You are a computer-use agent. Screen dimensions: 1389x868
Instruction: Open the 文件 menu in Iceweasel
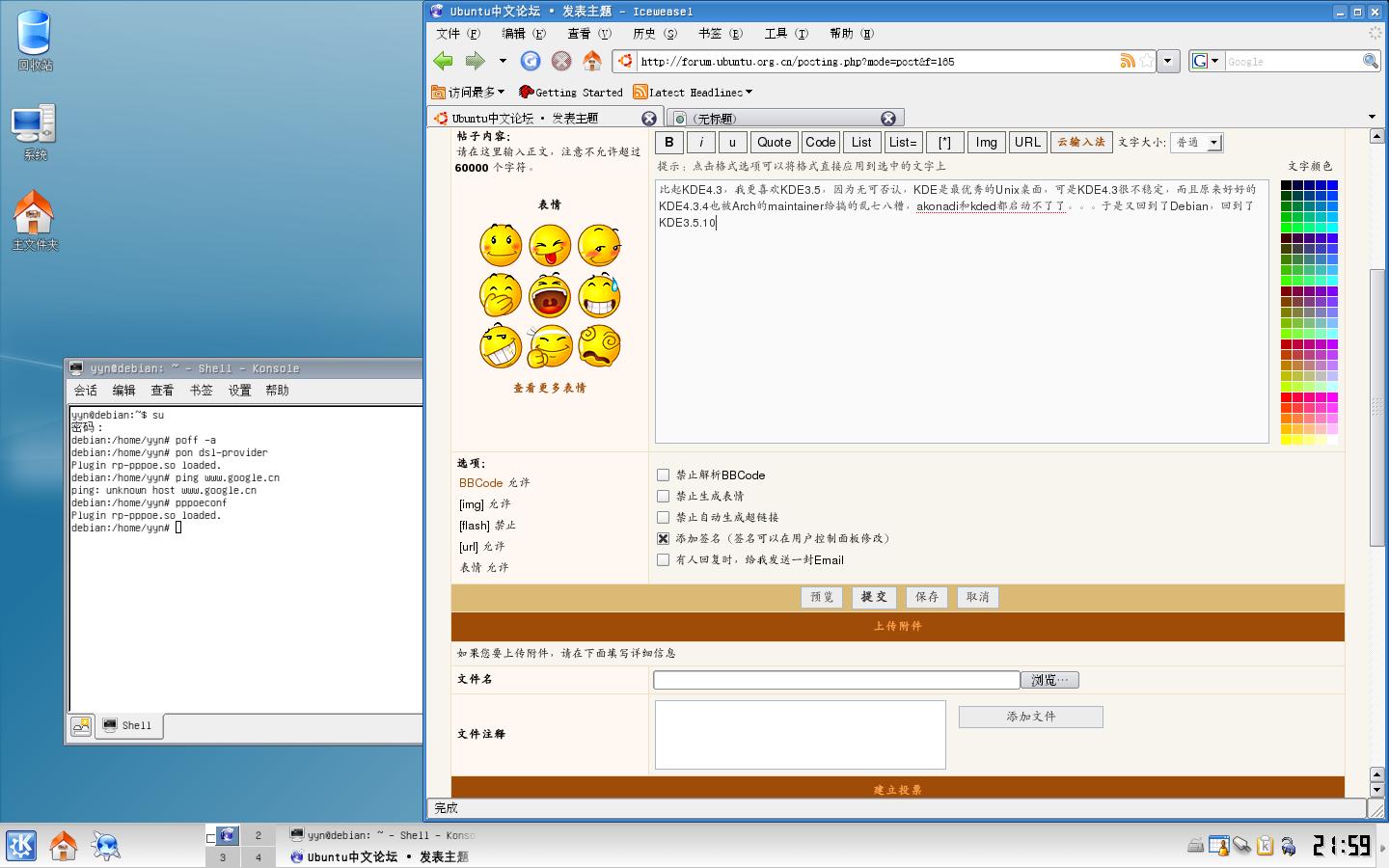(x=458, y=33)
